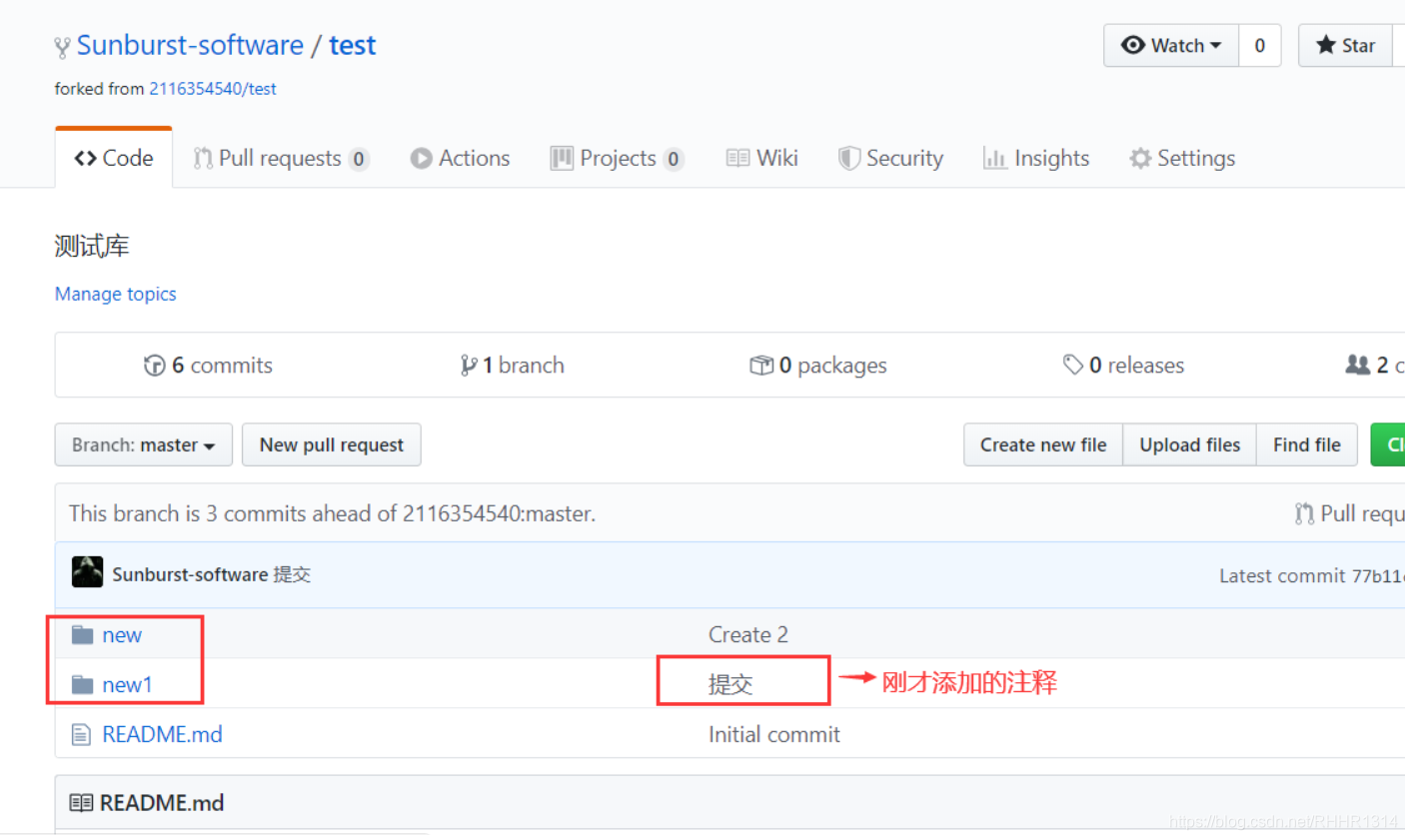Open the Security tab
The height and width of the screenshot is (840, 1407).
point(890,158)
